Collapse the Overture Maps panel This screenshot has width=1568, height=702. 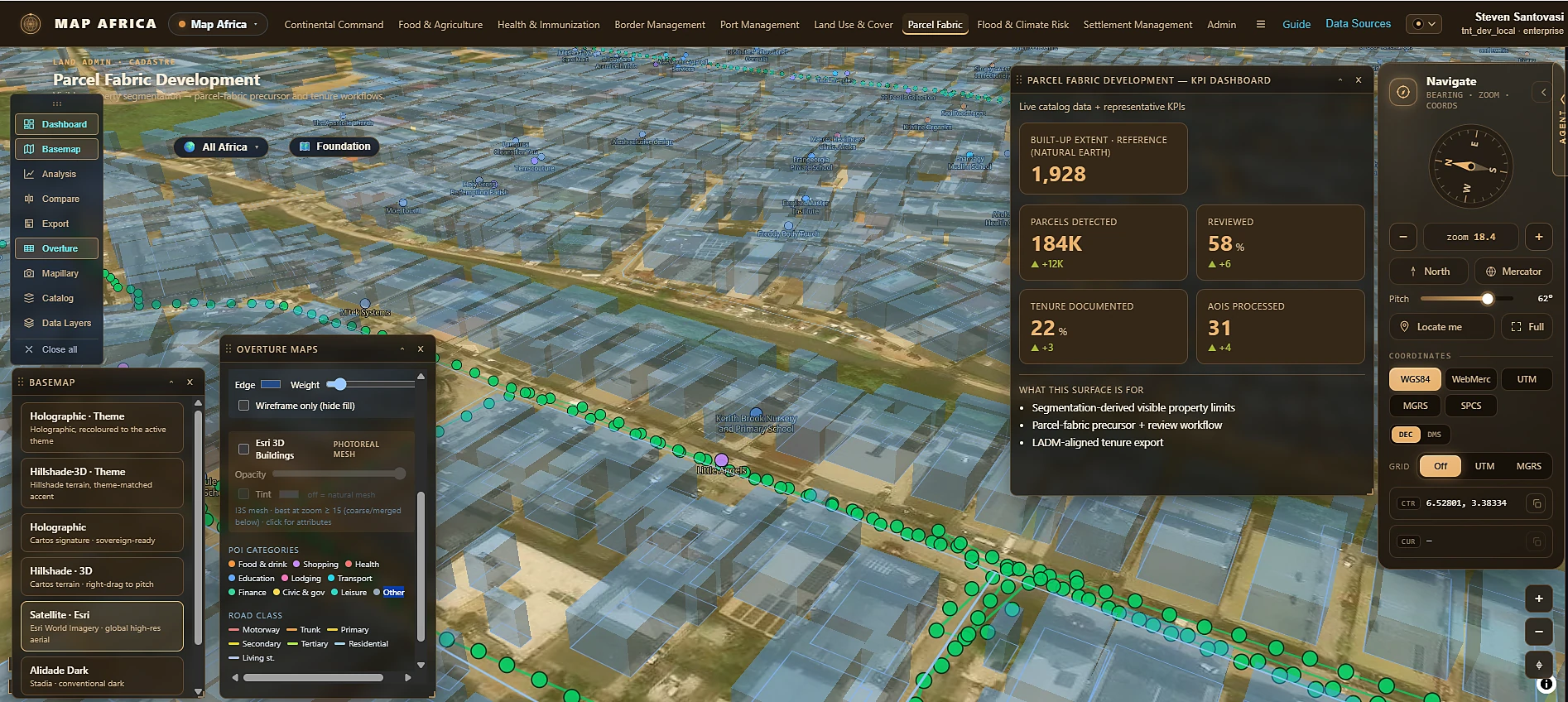coord(402,349)
